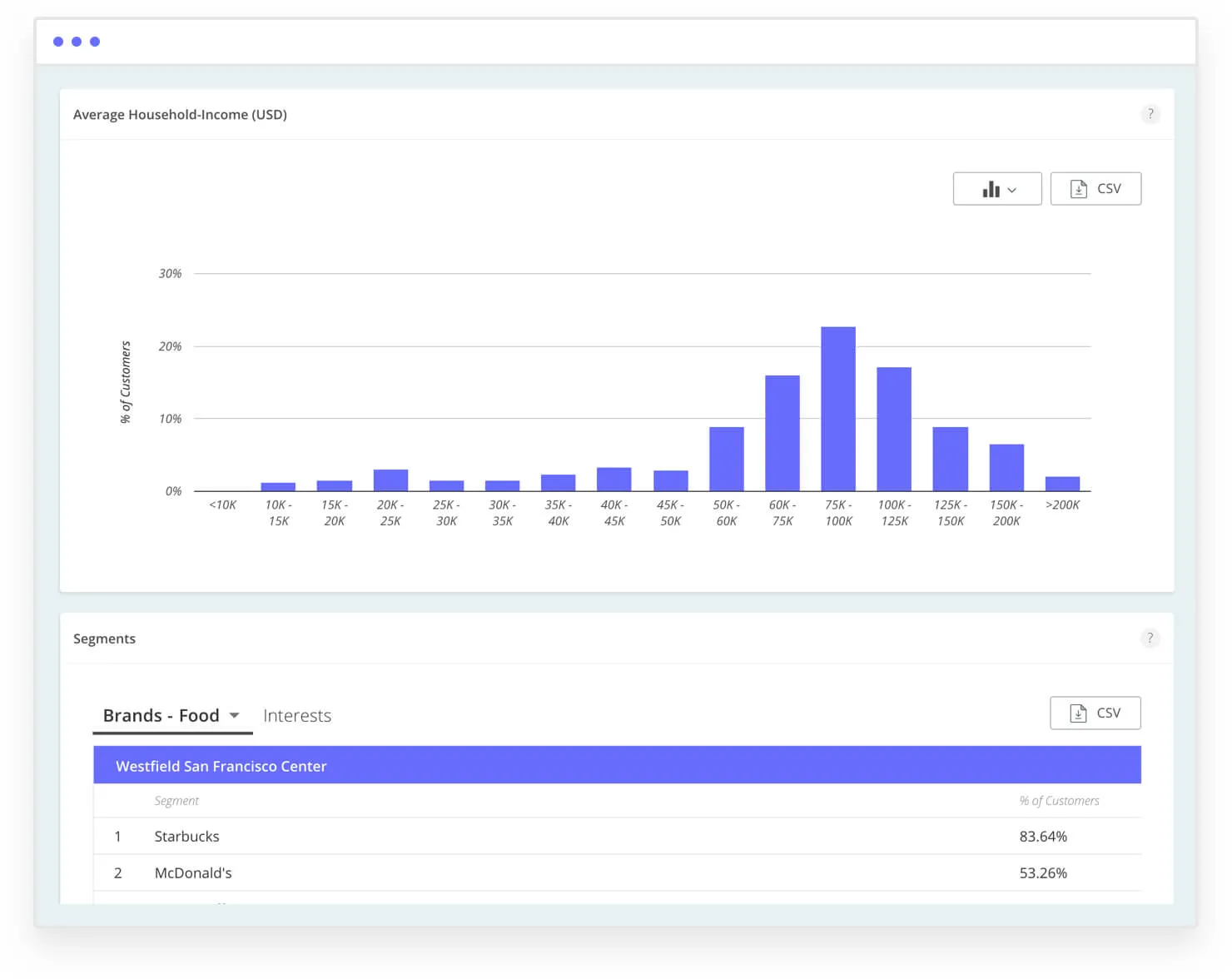Export chart data via the CSV button

[x=1095, y=188]
